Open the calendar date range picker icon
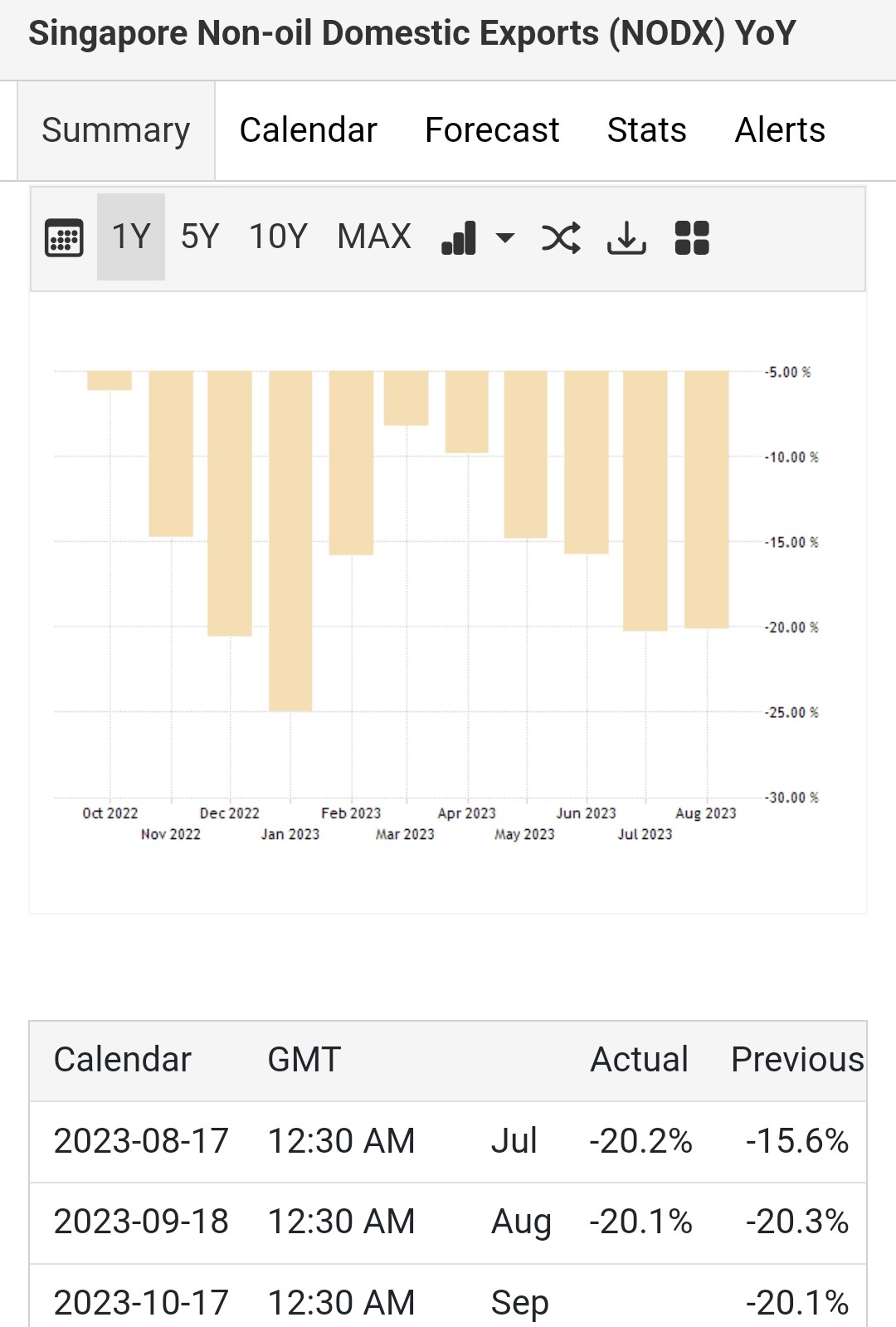 coord(64,238)
